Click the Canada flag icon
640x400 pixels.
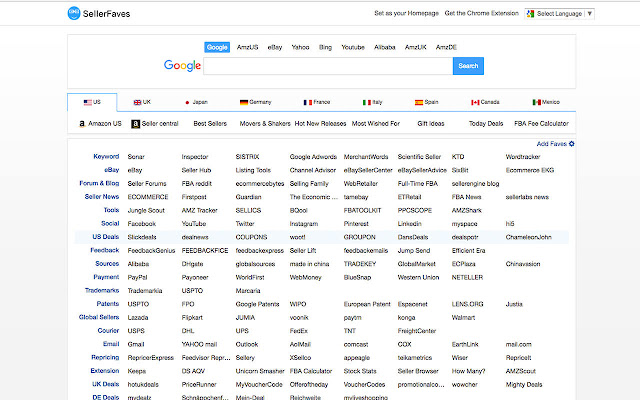coord(475,102)
